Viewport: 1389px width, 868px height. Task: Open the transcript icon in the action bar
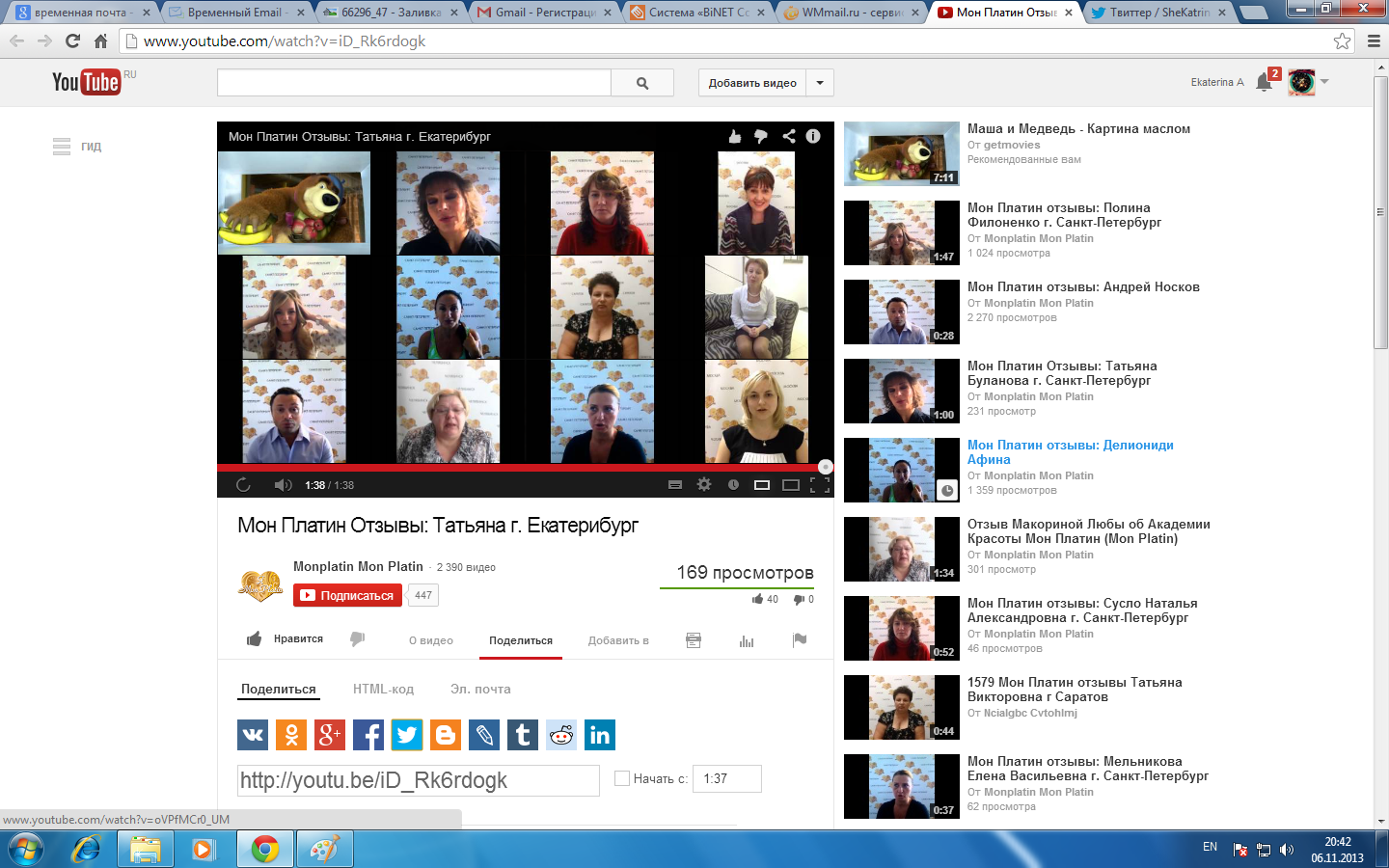click(694, 640)
